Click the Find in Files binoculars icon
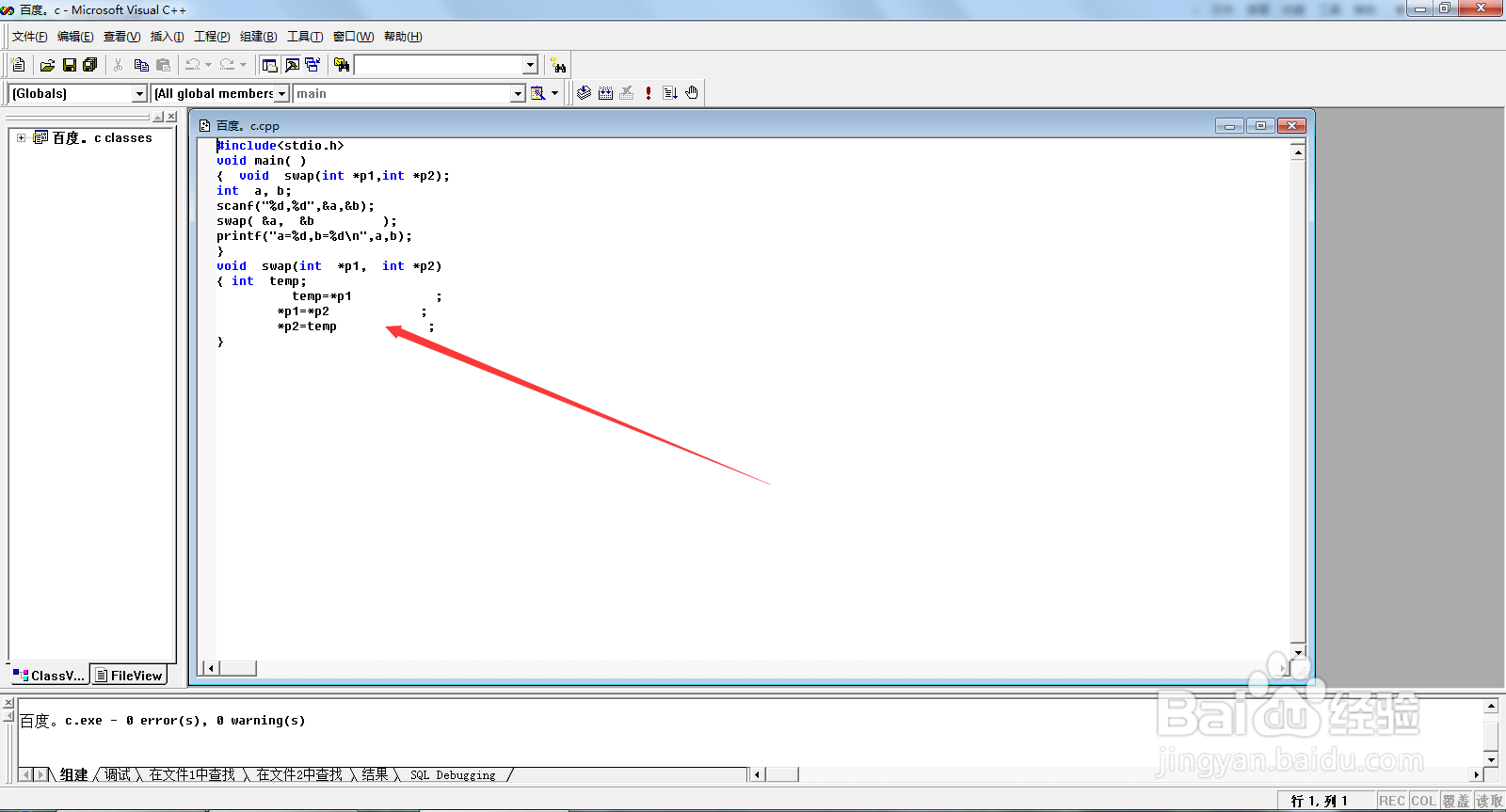This screenshot has width=1506, height=812. point(342,65)
